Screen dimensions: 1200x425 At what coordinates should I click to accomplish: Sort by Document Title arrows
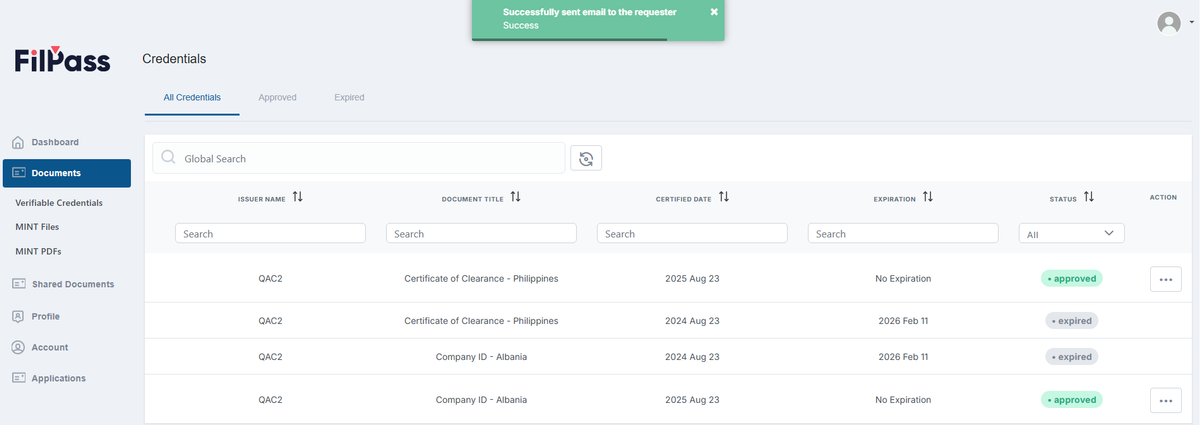coord(515,198)
